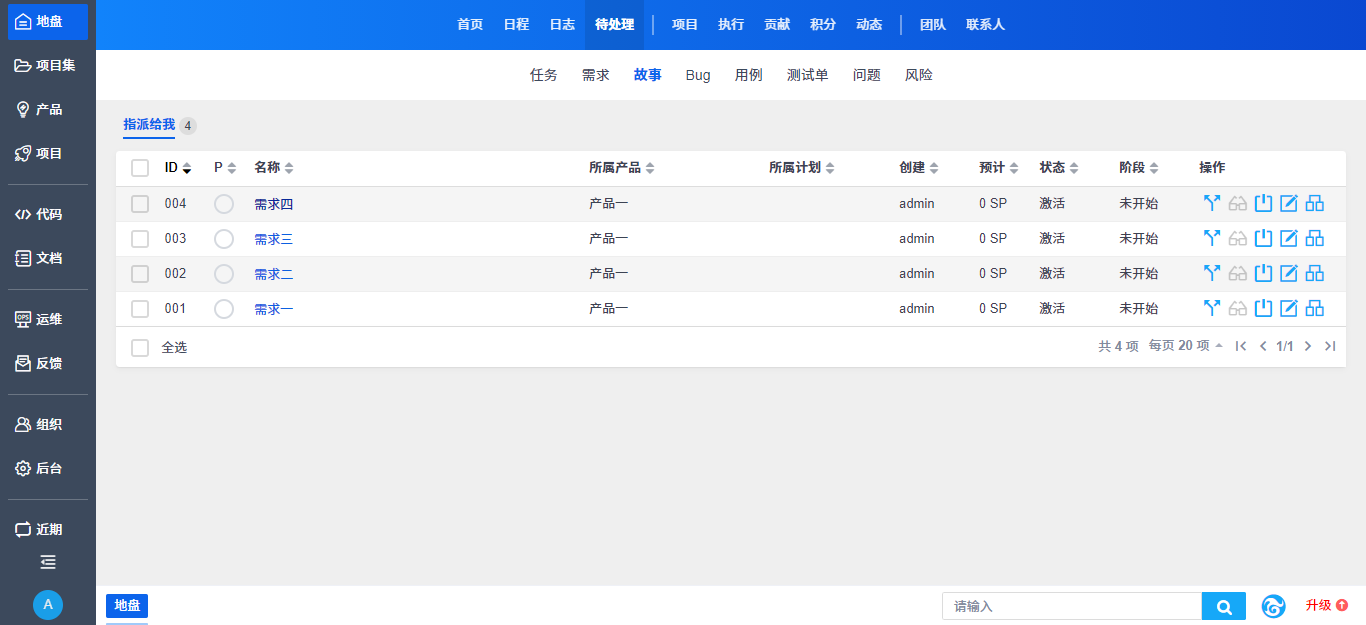
Task: Select the checkbox next to ID 002
Action: point(140,274)
